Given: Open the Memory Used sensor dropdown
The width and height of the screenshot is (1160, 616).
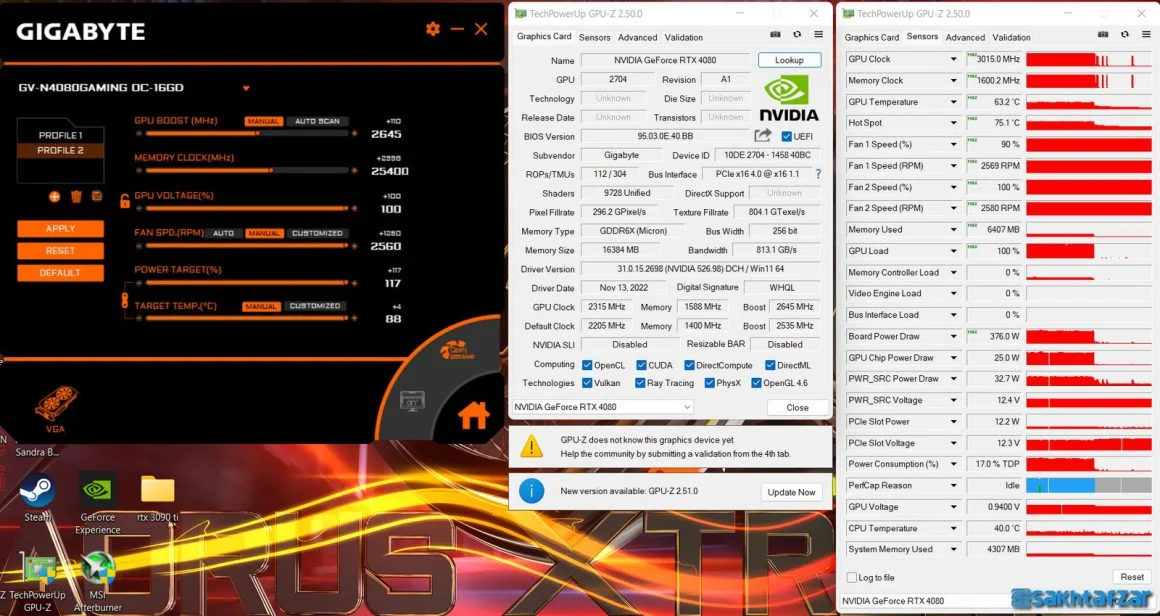Looking at the screenshot, I should pos(954,230).
